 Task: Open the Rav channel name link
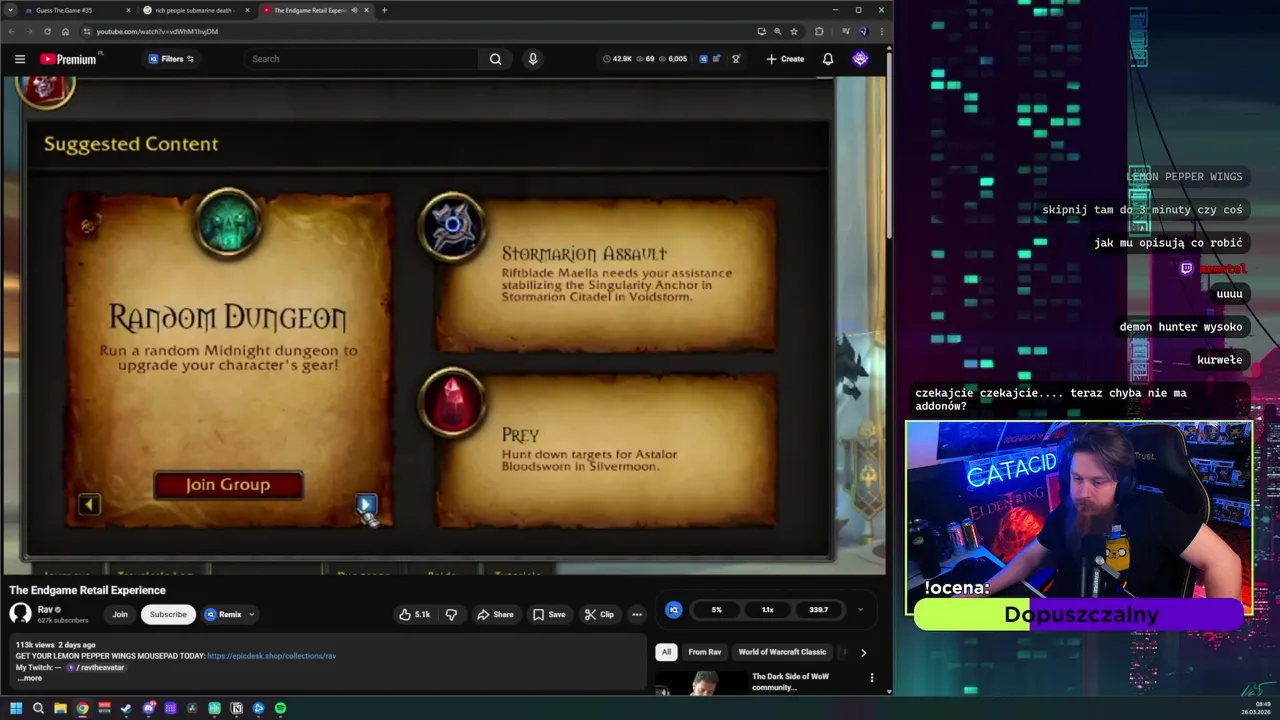(x=45, y=609)
